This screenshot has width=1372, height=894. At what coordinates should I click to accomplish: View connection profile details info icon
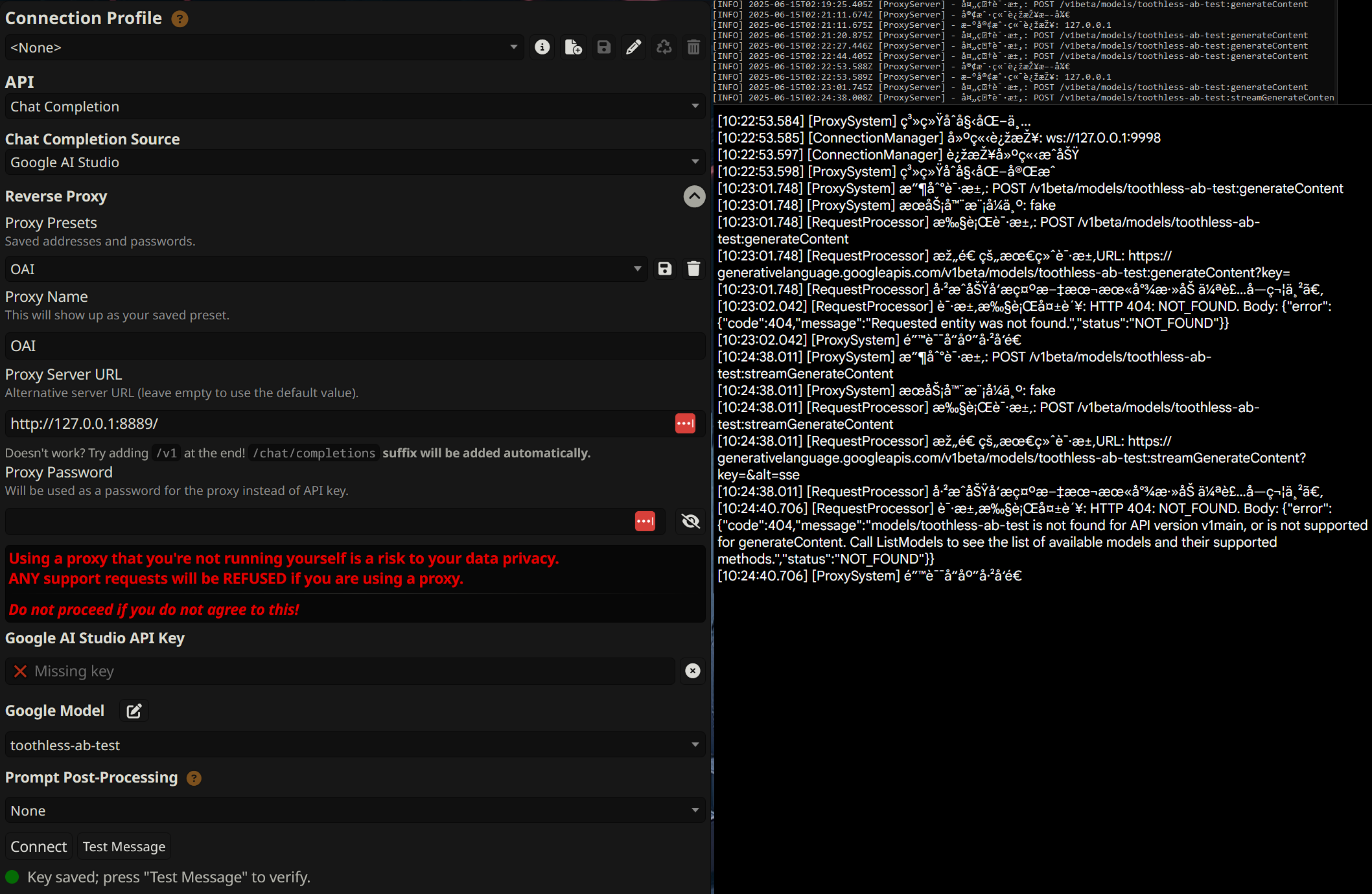pyautogui.click(x=542, y=47)
